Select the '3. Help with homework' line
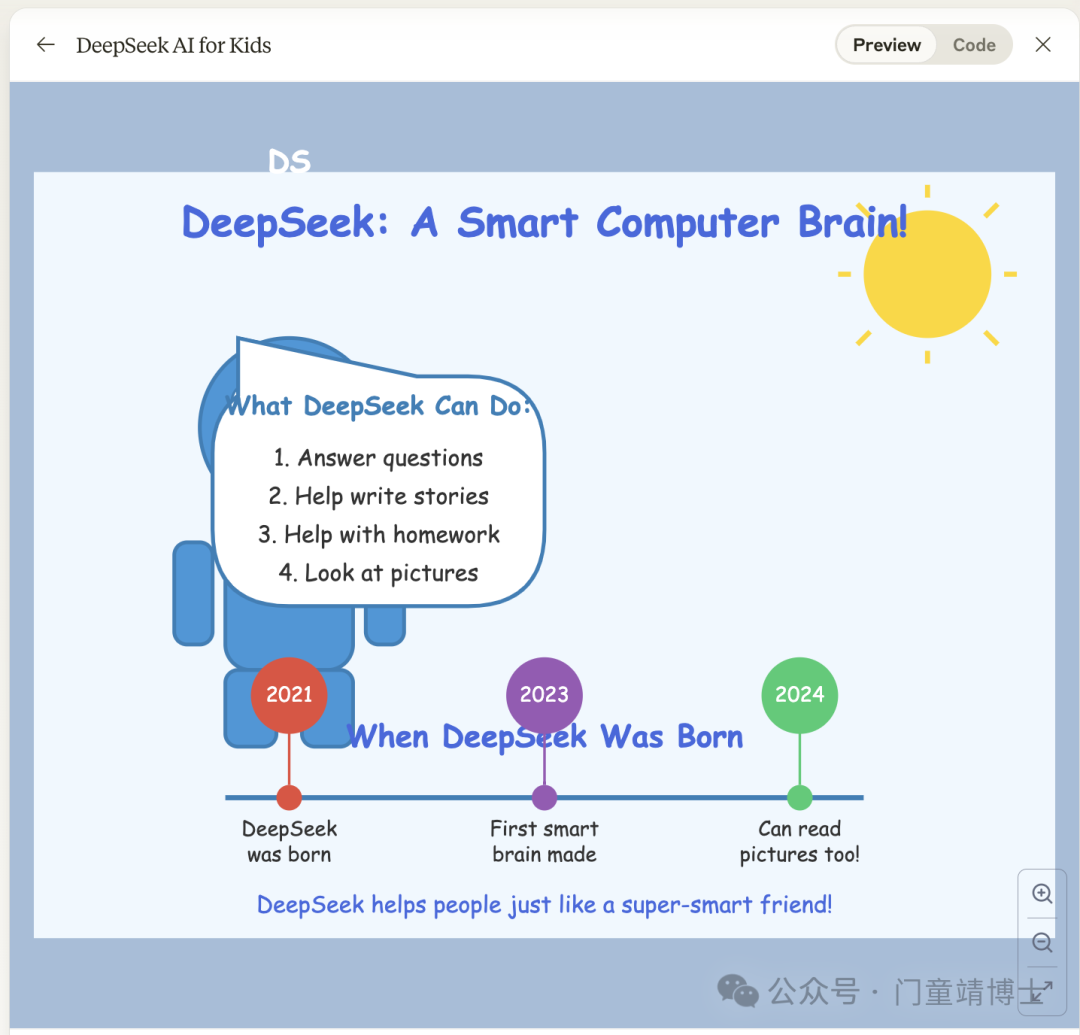 pos(378,535)
